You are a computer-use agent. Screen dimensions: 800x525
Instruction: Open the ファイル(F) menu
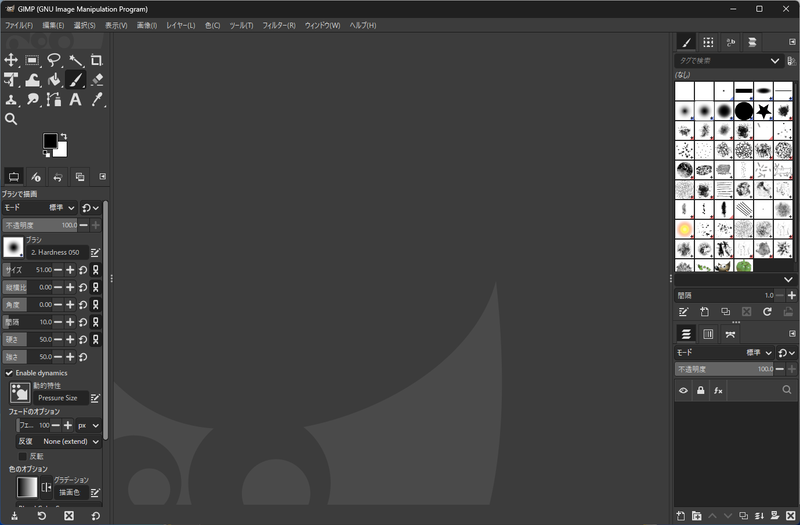tap(19, 26)
